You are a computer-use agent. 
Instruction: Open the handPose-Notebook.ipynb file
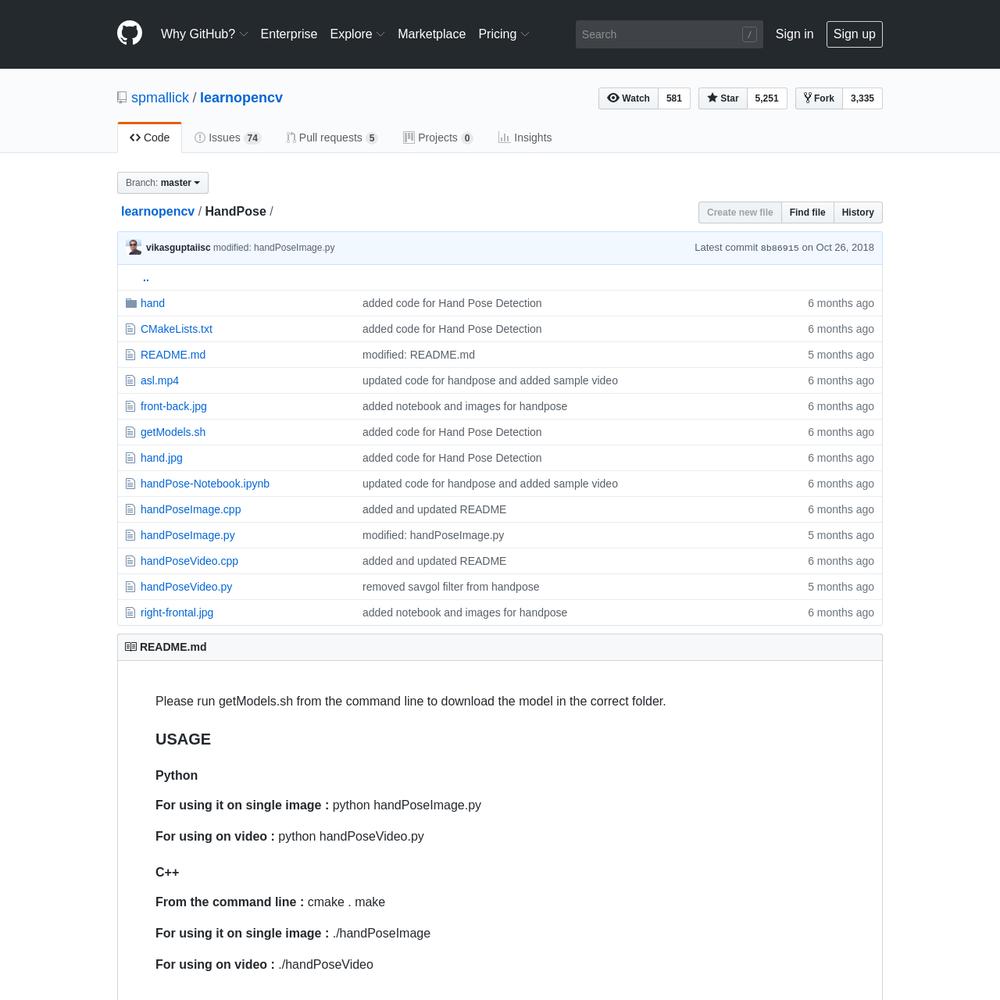(x=205, y=483)
